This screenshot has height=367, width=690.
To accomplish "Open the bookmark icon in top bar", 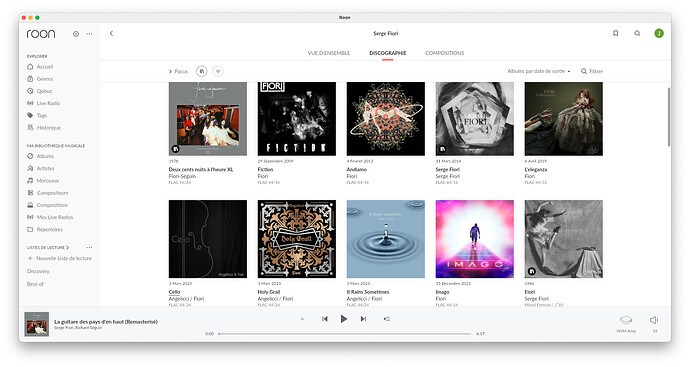I will 615,33.
